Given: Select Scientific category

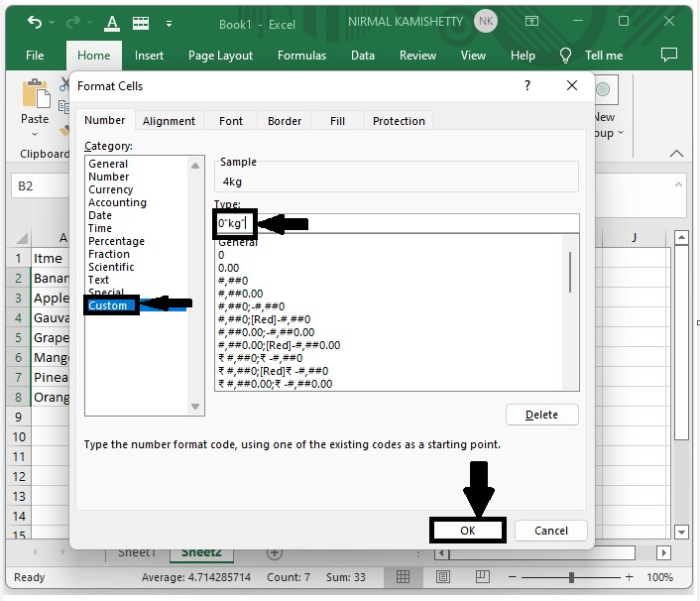Looking at the screenshot, I should [111, 267].
